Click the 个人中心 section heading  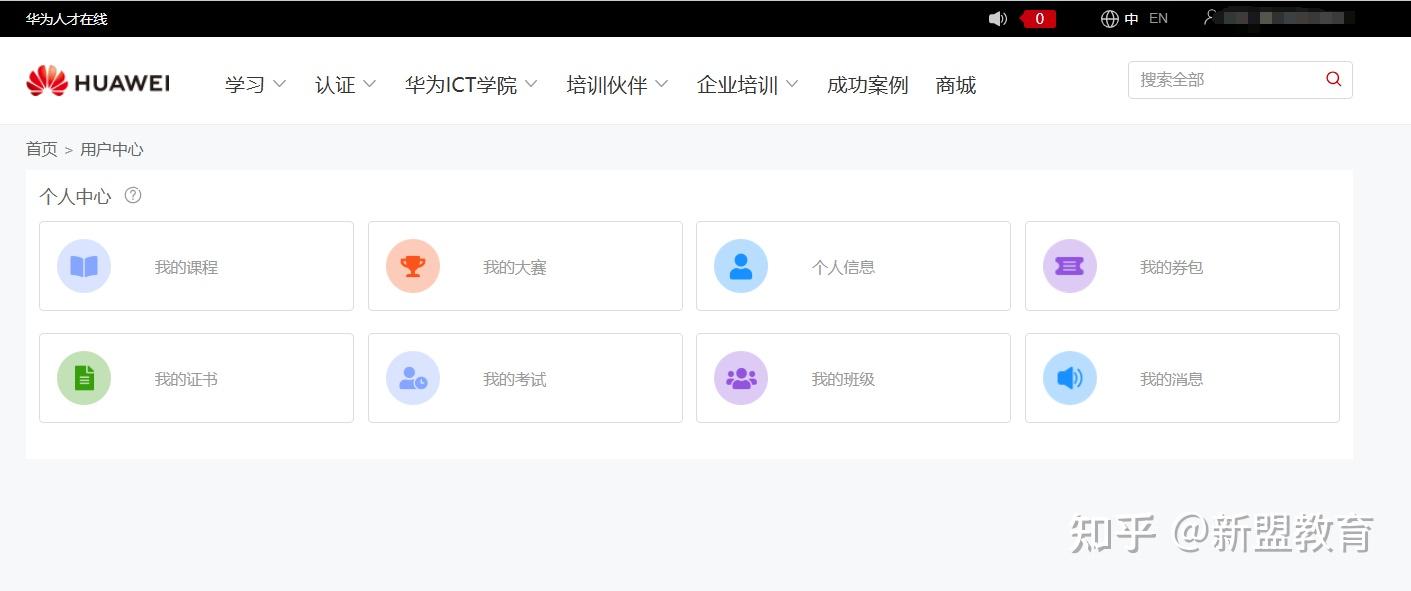click(75, 196)
